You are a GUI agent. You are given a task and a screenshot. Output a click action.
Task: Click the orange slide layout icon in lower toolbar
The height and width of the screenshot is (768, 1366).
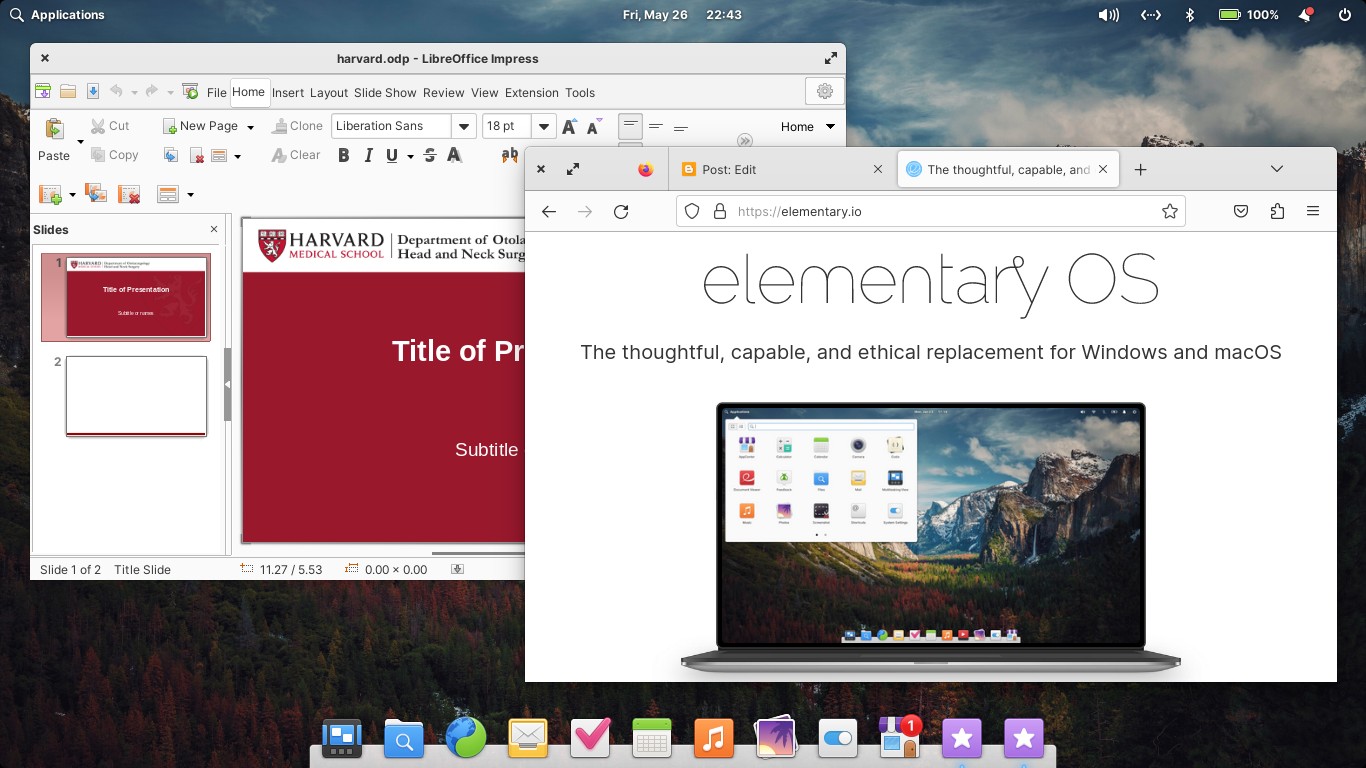coord(168,194)
